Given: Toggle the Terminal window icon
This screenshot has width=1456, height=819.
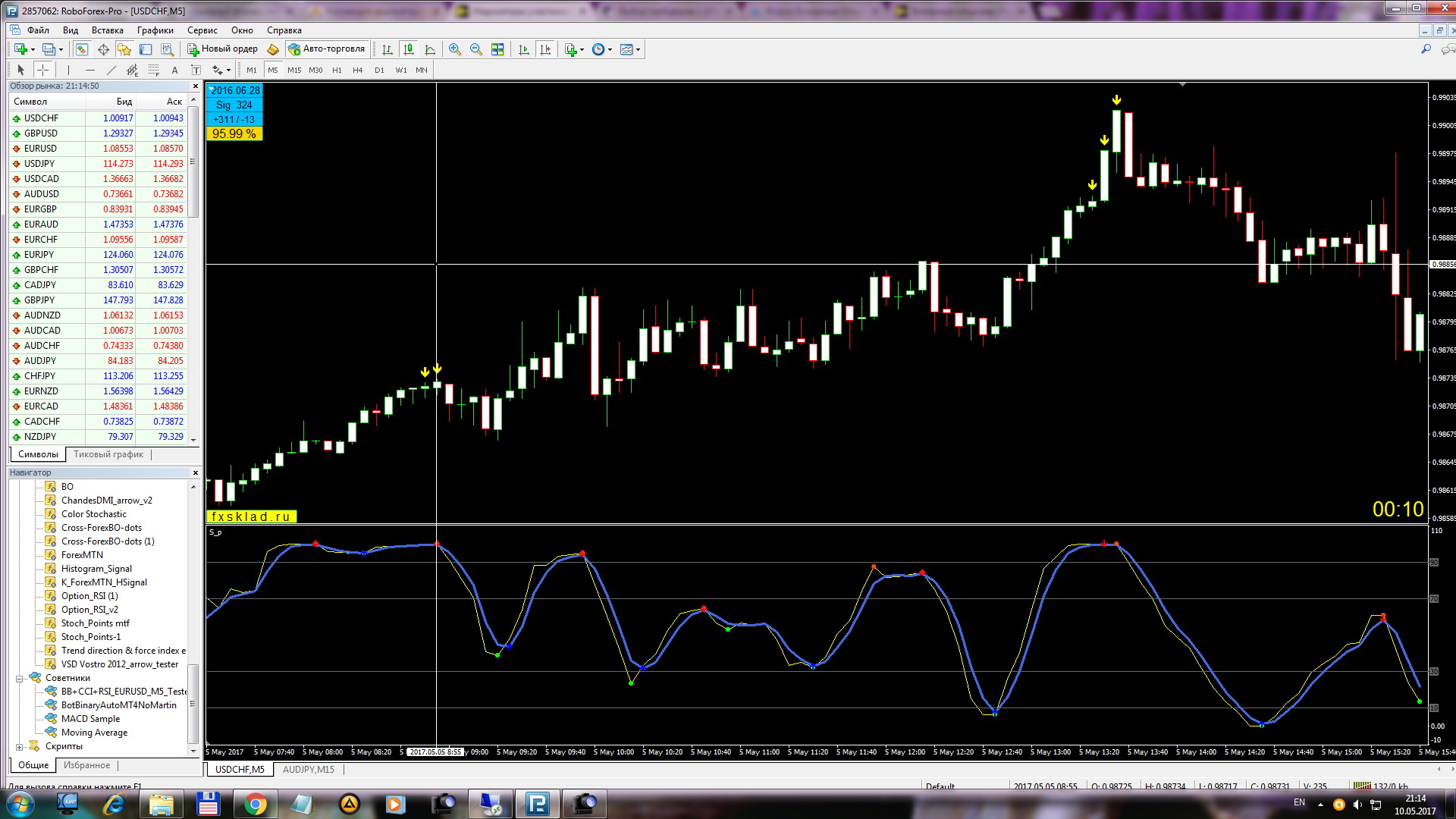Looking at the screenshot, I should [x=146, y=49].
